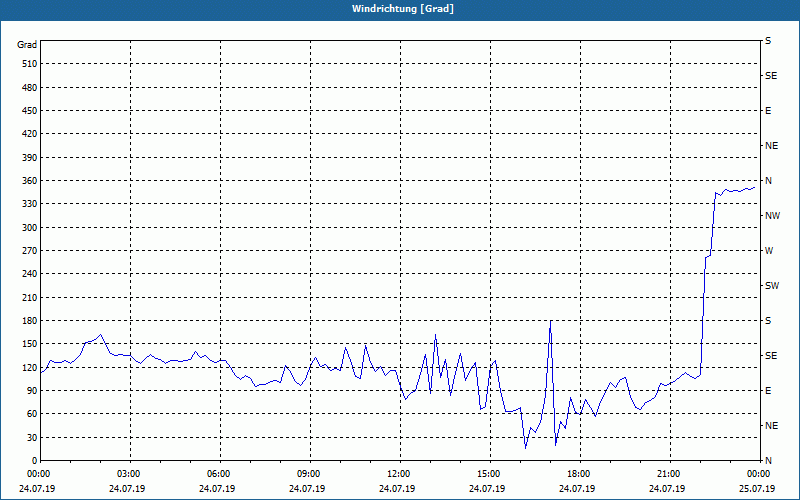Click the SW compass label on the right axis
800x500 pixels.
pos(772,286)
